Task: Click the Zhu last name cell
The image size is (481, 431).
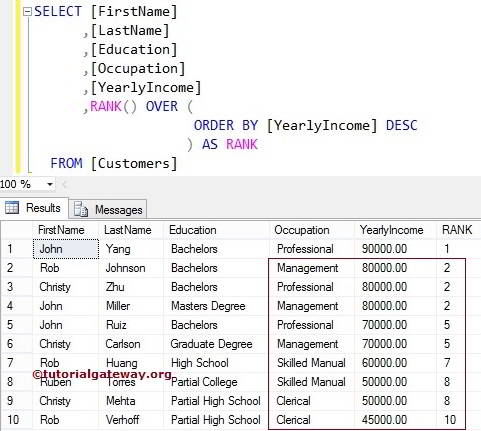Action: 131,287
